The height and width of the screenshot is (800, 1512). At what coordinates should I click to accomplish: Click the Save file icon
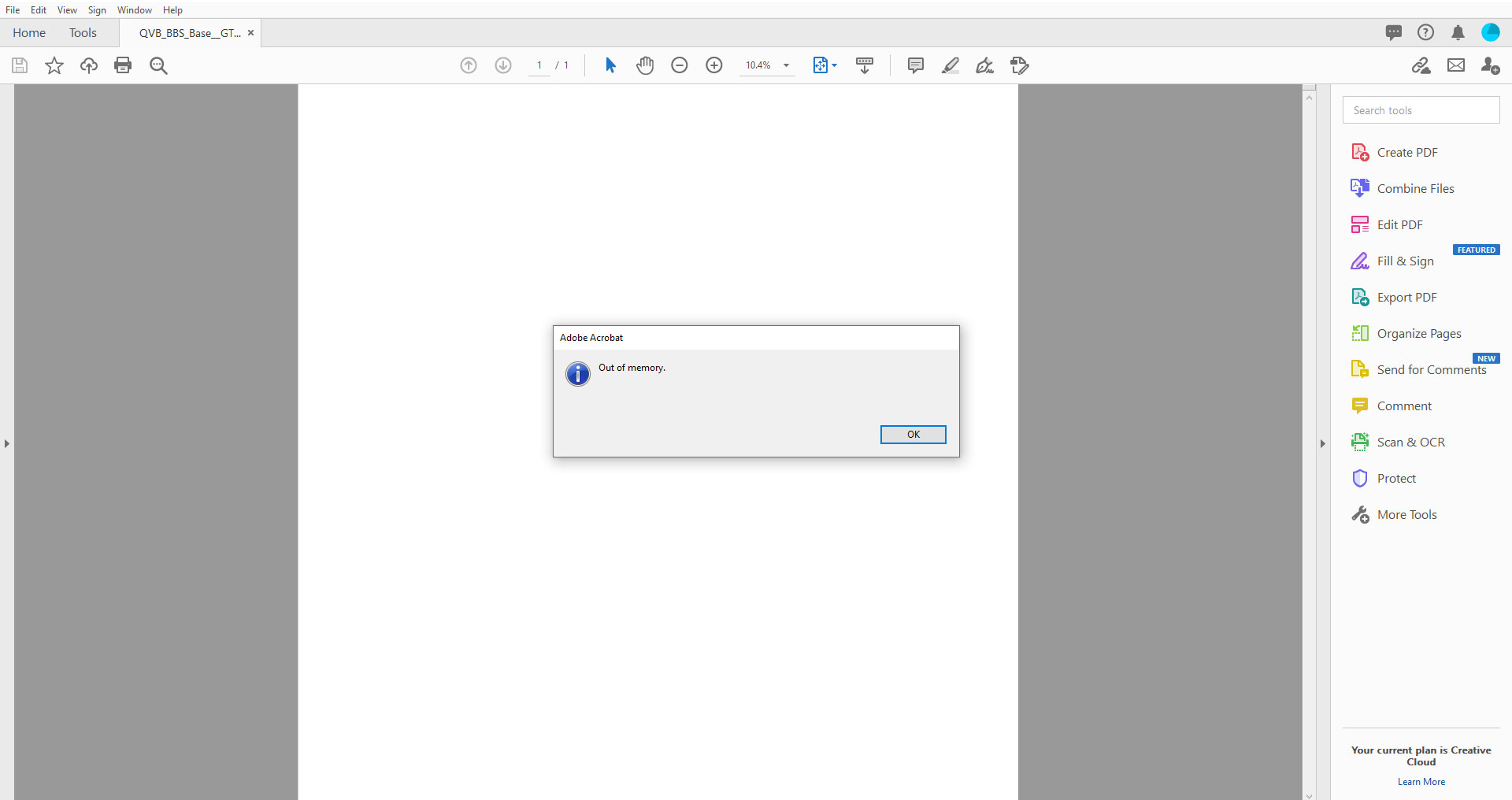click(x=19, y=65)
